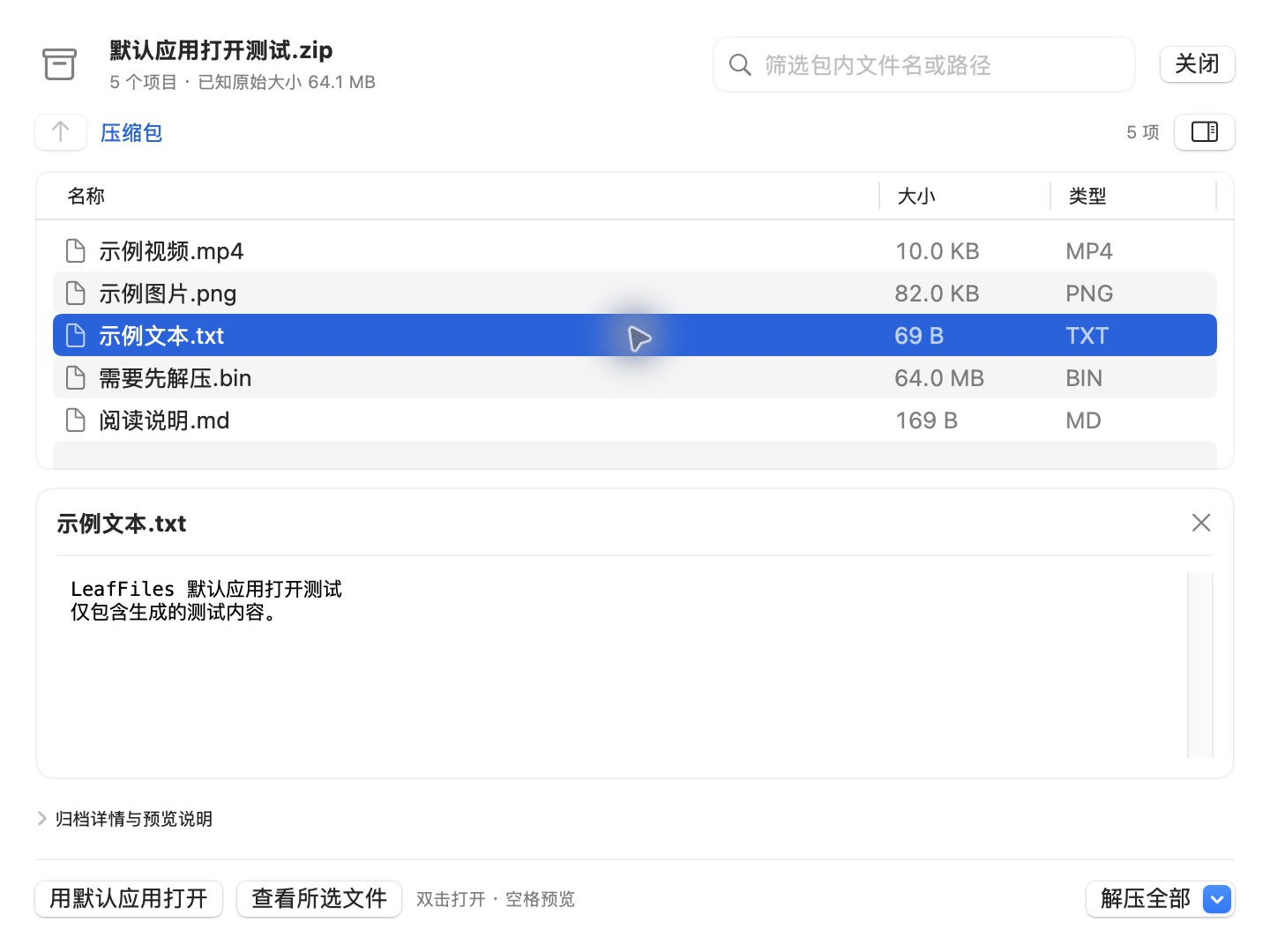Screen dimensions: 1270x952
Task: Click the 解压全部 button
Action: pyautogui.click(x=1145, y=899)
